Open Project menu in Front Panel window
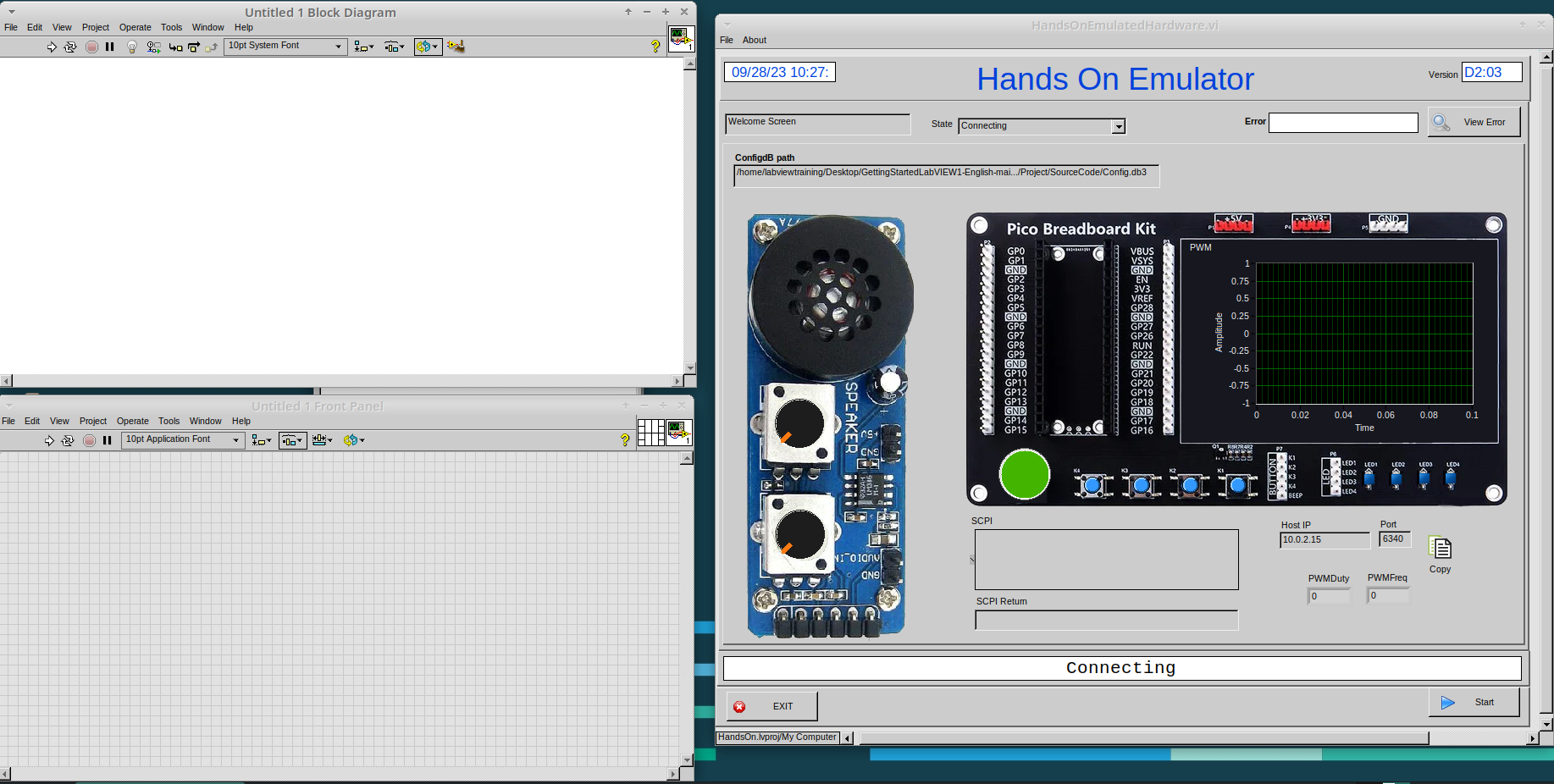The width and height of the screenshot is (1554, 784). click(93, 421)
